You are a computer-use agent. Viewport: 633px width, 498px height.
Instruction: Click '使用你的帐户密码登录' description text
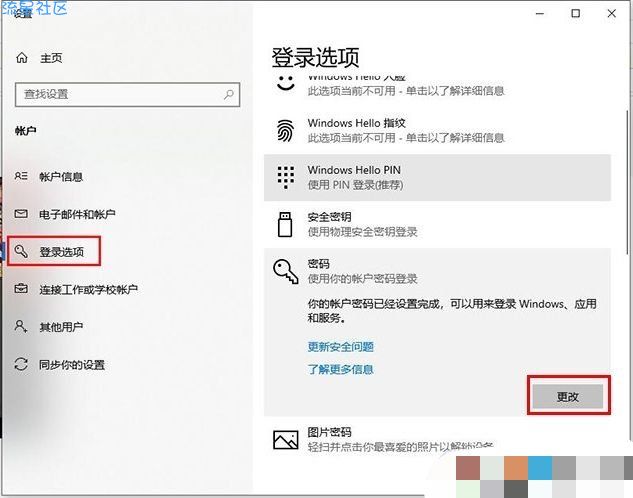pos(363,278)
